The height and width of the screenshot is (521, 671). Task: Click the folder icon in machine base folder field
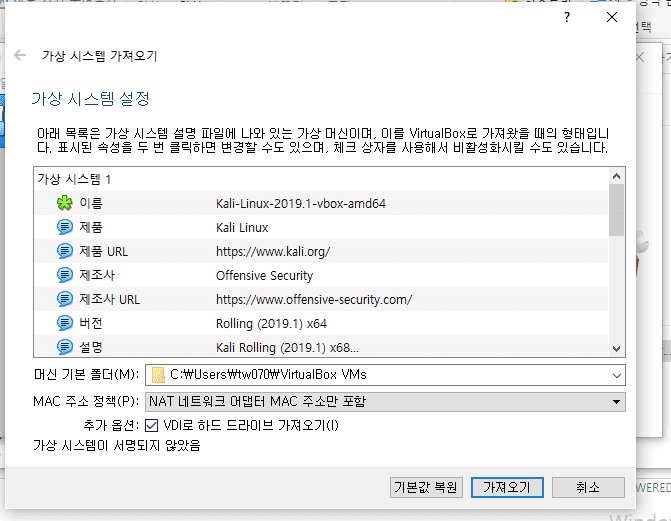coord(158,375)
